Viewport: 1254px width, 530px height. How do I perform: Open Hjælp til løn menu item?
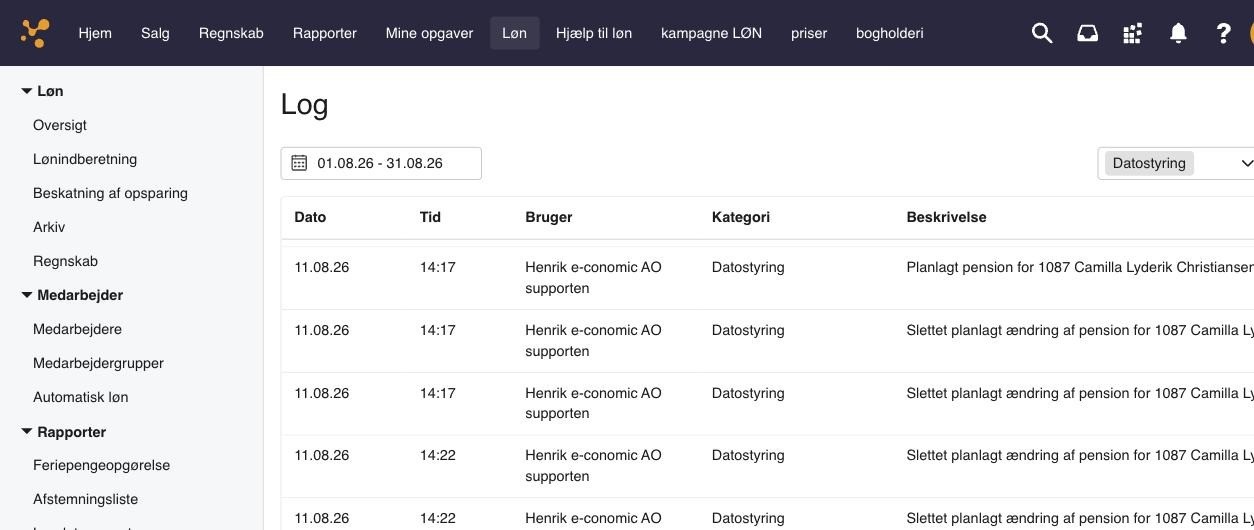click(594, 33)
